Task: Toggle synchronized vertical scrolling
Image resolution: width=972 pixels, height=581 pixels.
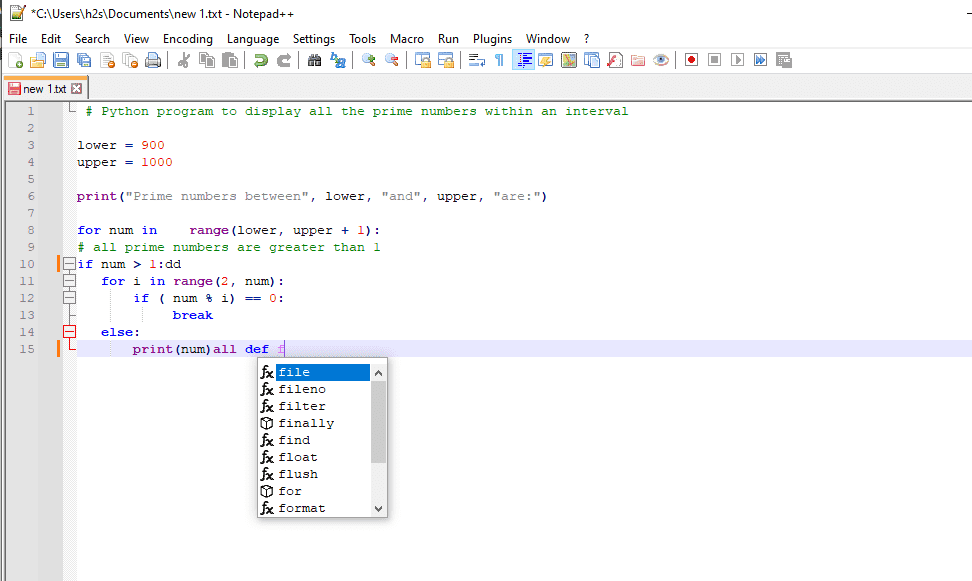Action: coord(424,60)
